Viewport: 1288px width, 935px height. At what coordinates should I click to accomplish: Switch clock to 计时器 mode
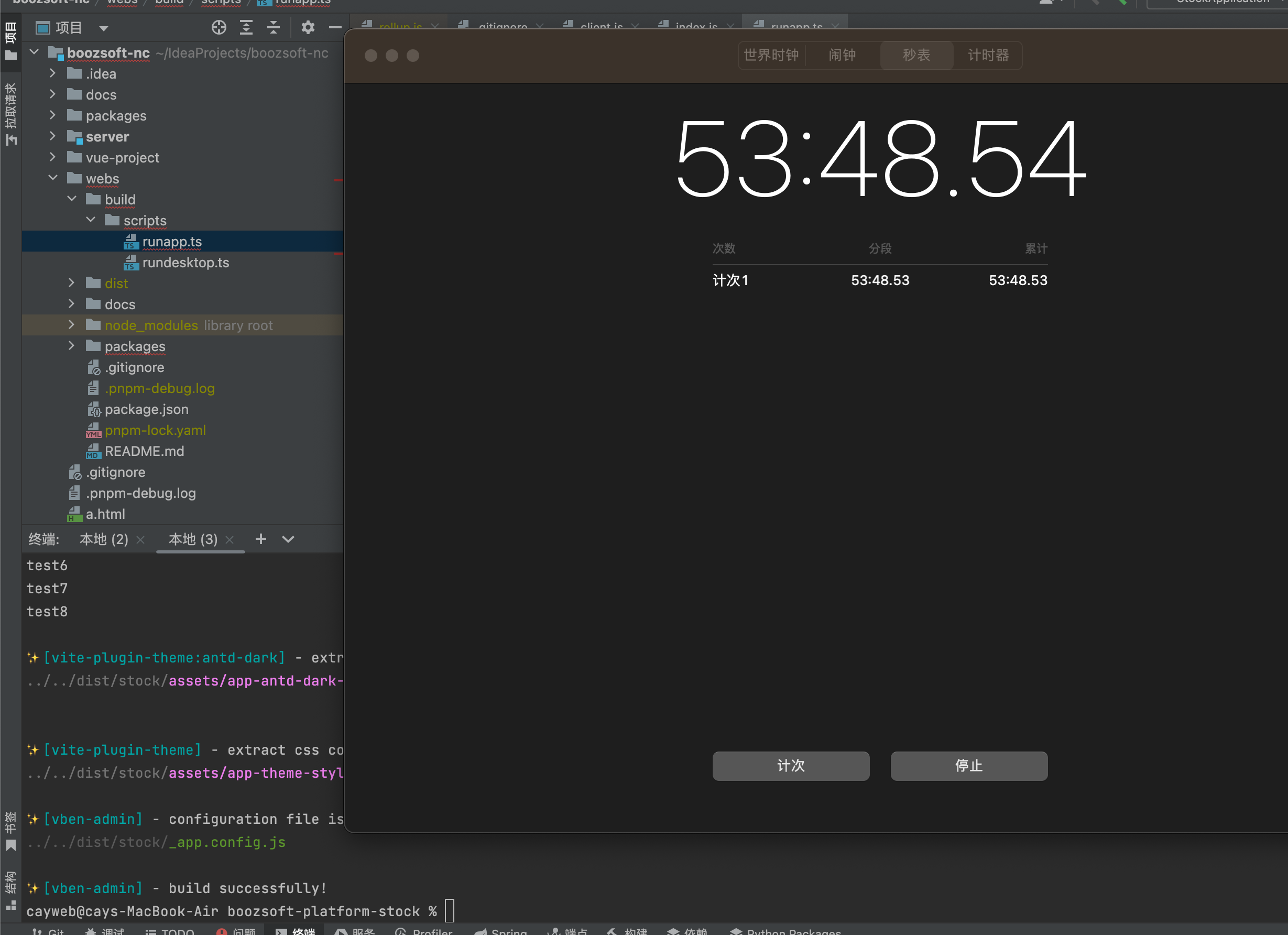click(x=988, y=55)
